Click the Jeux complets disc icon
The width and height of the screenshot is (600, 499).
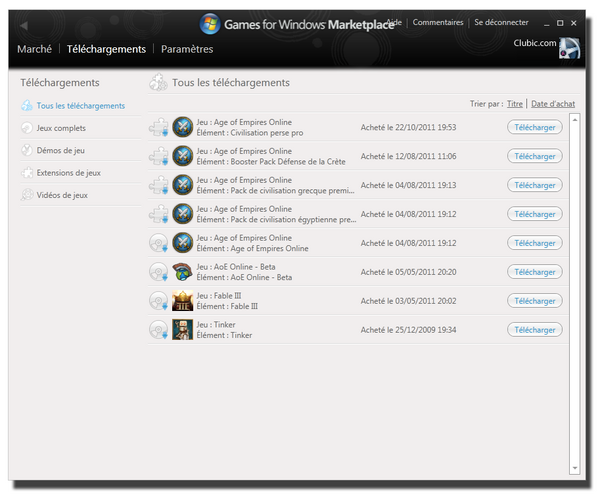pos(27,128)
